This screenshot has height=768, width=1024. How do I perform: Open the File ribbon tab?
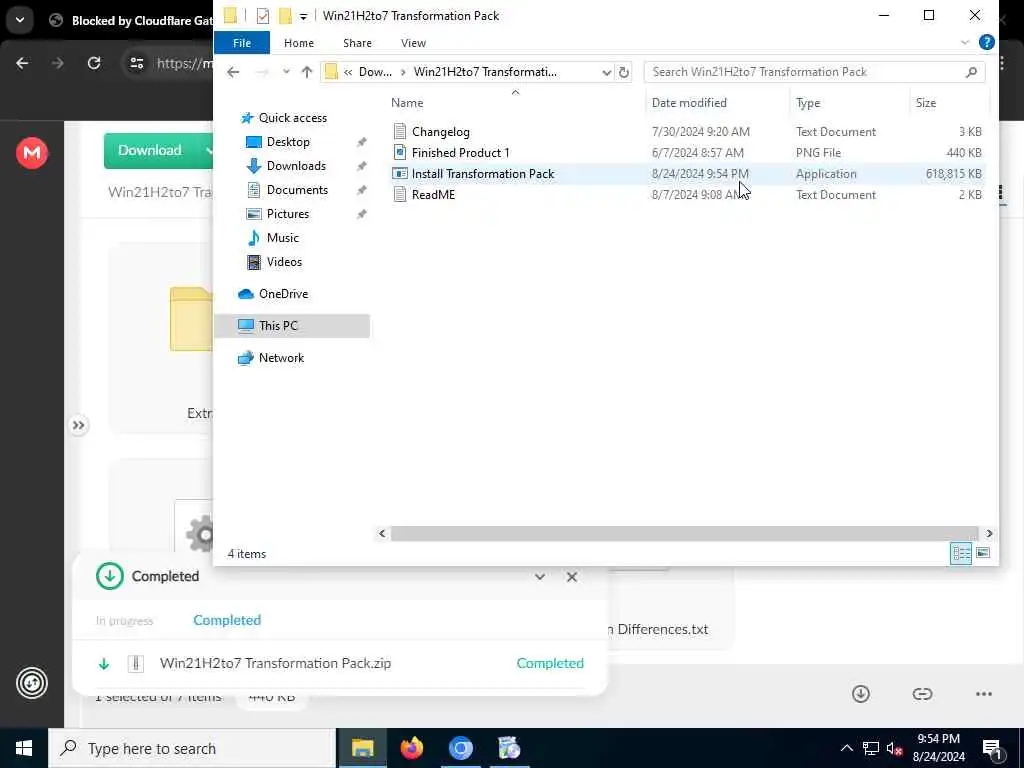(242, 43)
